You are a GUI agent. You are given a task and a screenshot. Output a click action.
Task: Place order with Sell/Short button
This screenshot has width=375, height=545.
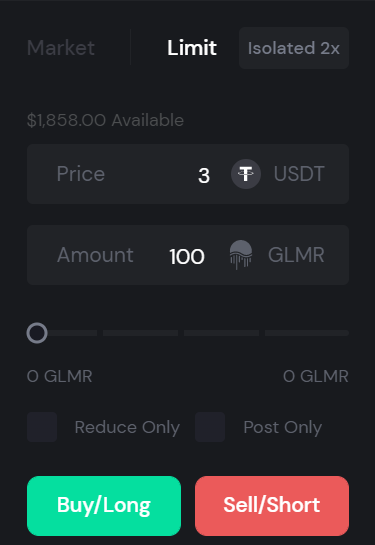272,506
